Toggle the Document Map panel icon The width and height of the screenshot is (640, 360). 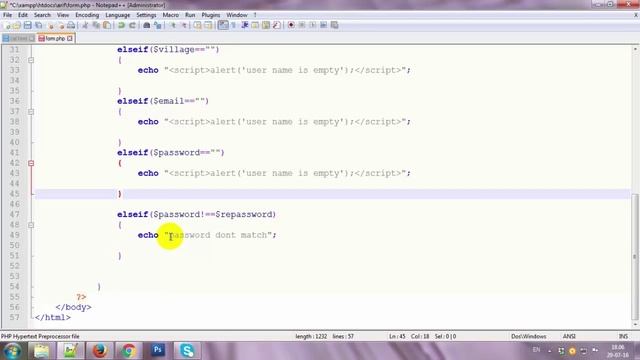(x=266, y=25)
